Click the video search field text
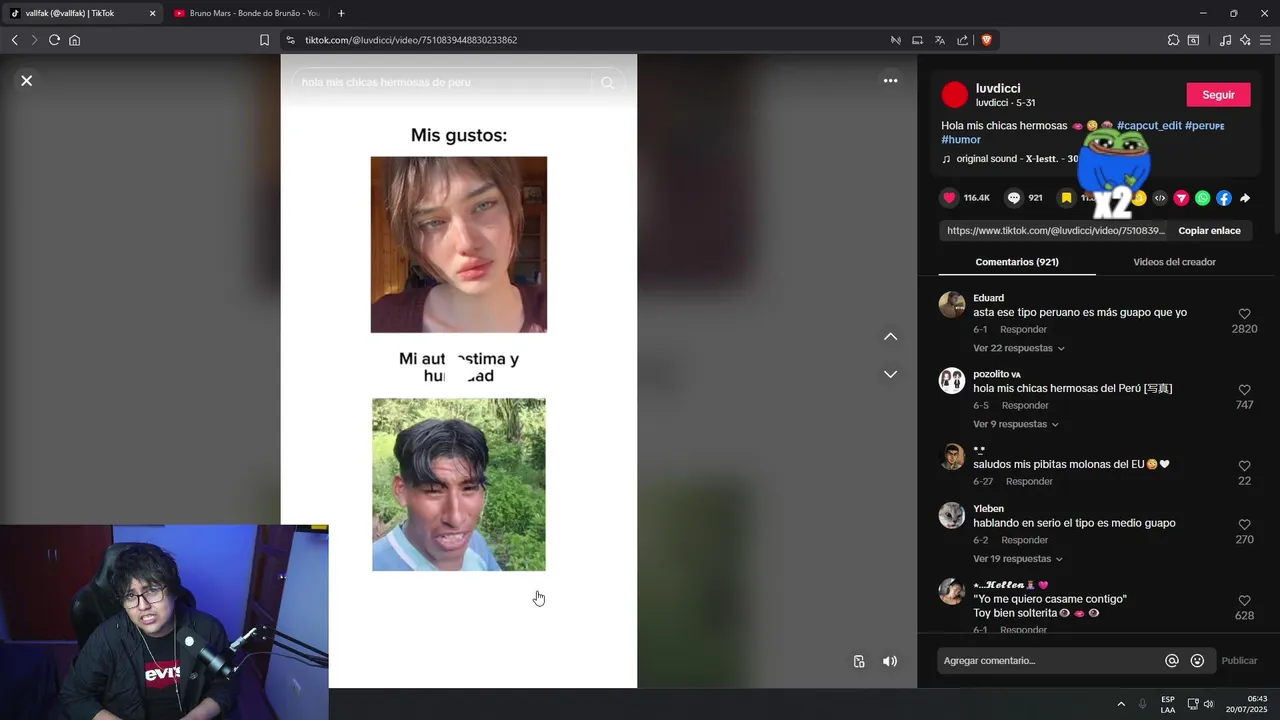The image size is (1280, 720). [x=386, y=82]
